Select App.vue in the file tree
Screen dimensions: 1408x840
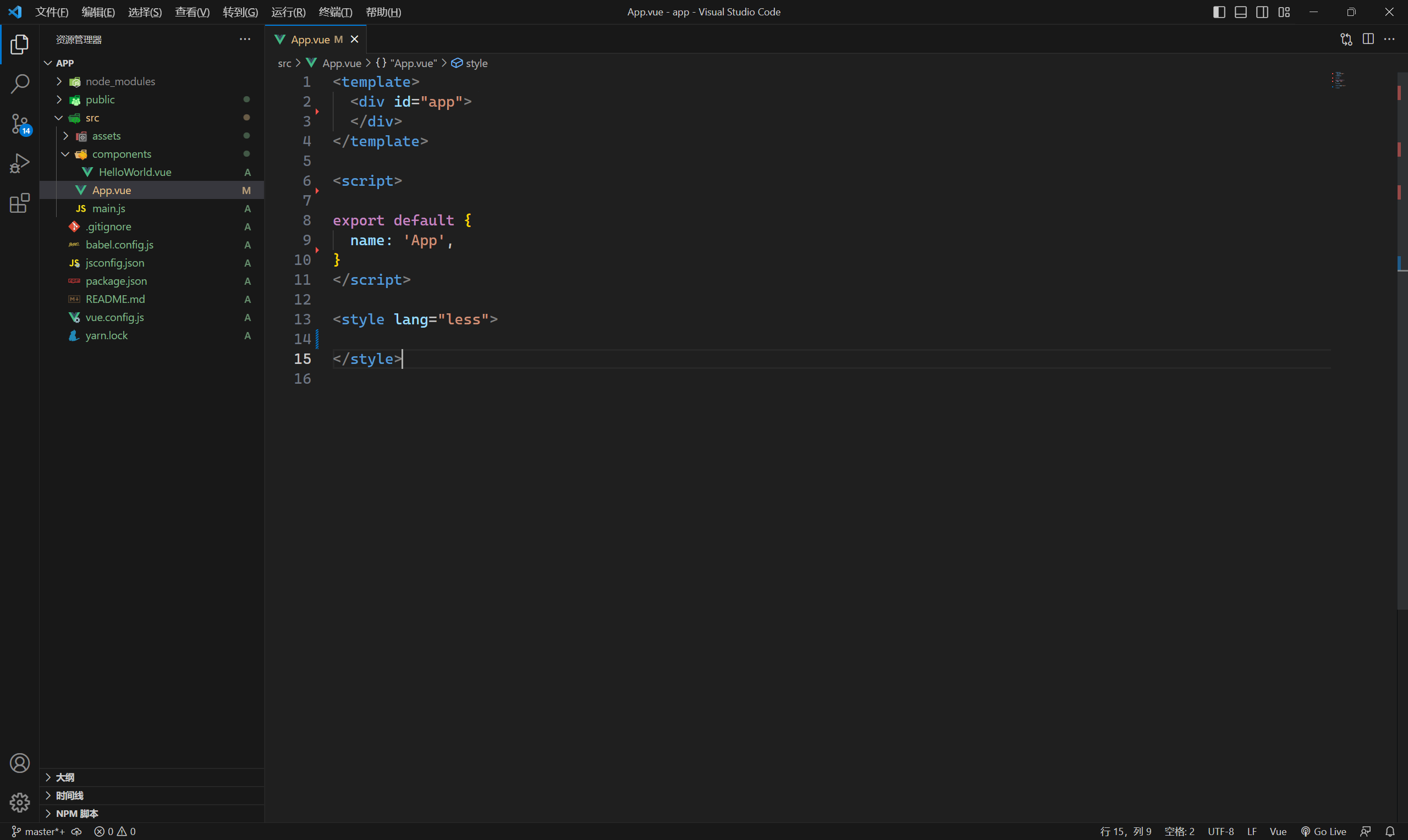pyautogui.click(x=152, y=190)
